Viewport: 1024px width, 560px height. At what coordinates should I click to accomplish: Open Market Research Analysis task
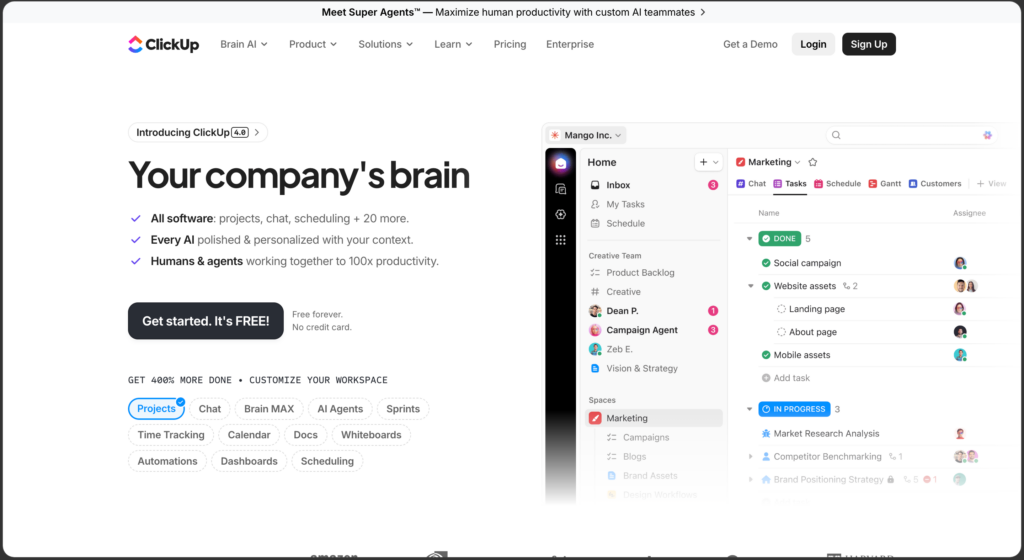pyautogui.click(x=826, y=433)
